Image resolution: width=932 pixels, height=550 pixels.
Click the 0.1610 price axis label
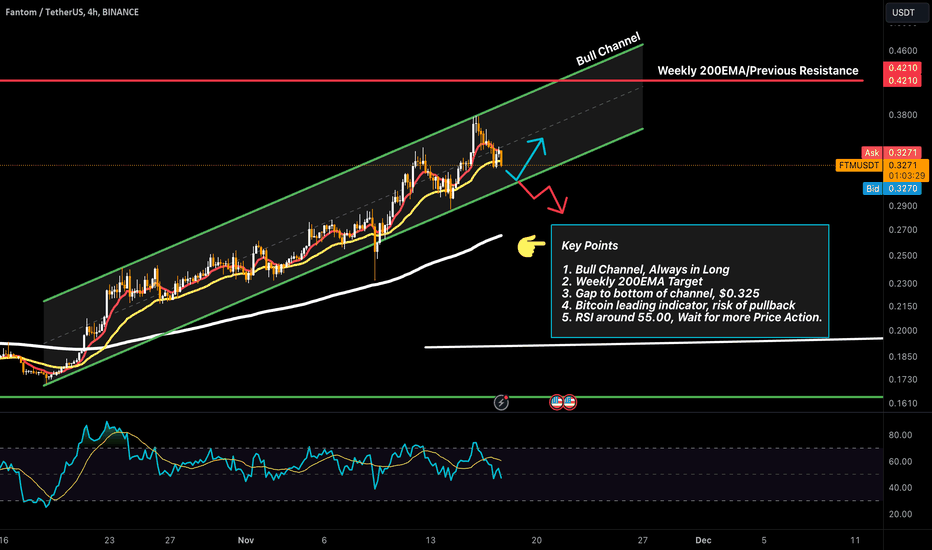[x=902, y=403]
